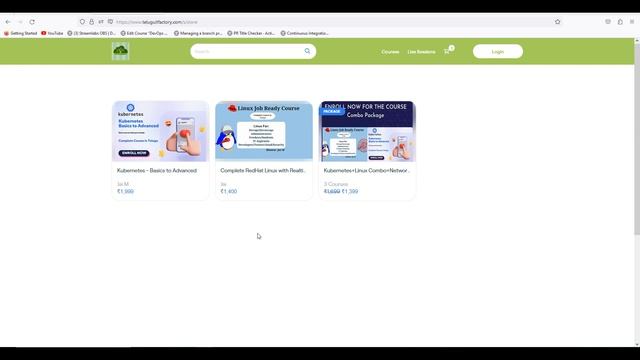The width and height of the screenshot is (640, 360).
Task: Open the Courses nav item
Action: [390, 52]
